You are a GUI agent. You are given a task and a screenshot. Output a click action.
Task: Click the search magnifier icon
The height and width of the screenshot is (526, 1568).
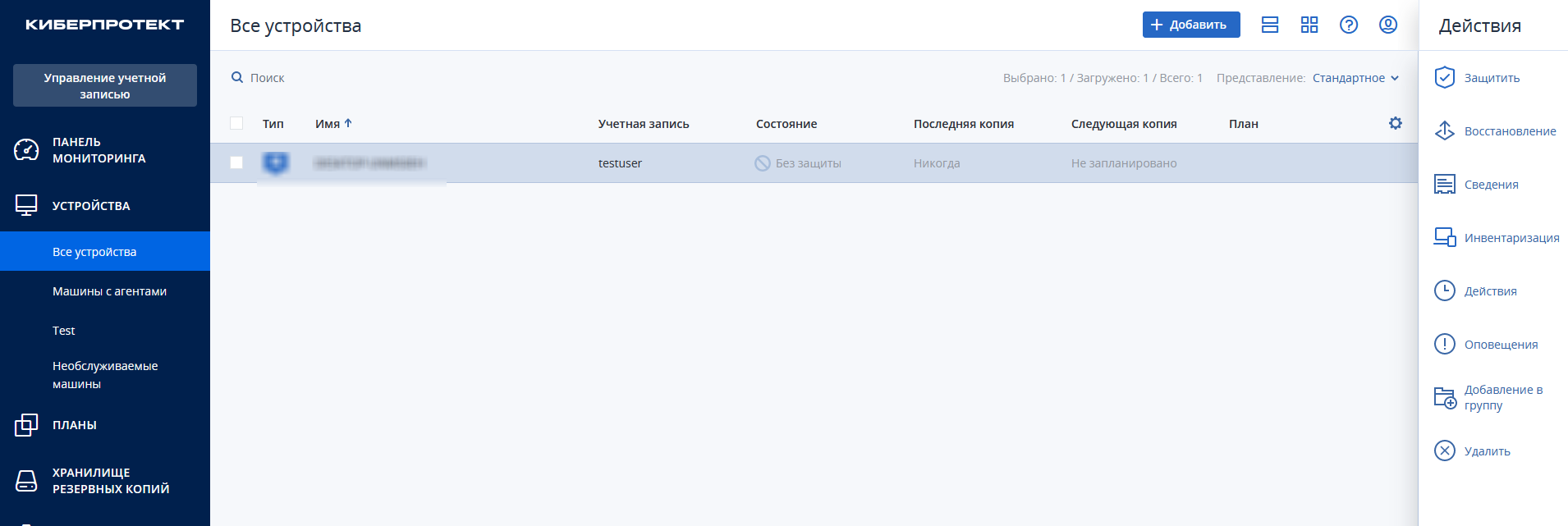pos(237,77)
